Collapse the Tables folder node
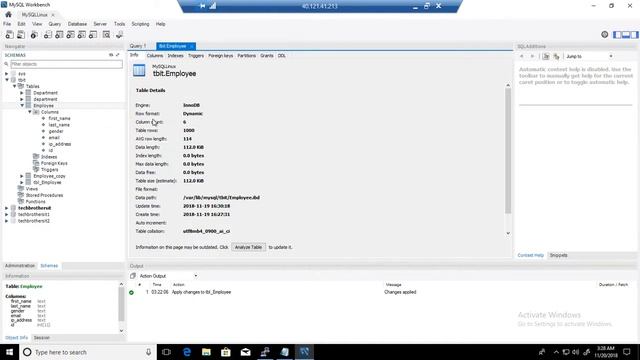This screenshot has height=360, width=640. [x=14, y=87]
